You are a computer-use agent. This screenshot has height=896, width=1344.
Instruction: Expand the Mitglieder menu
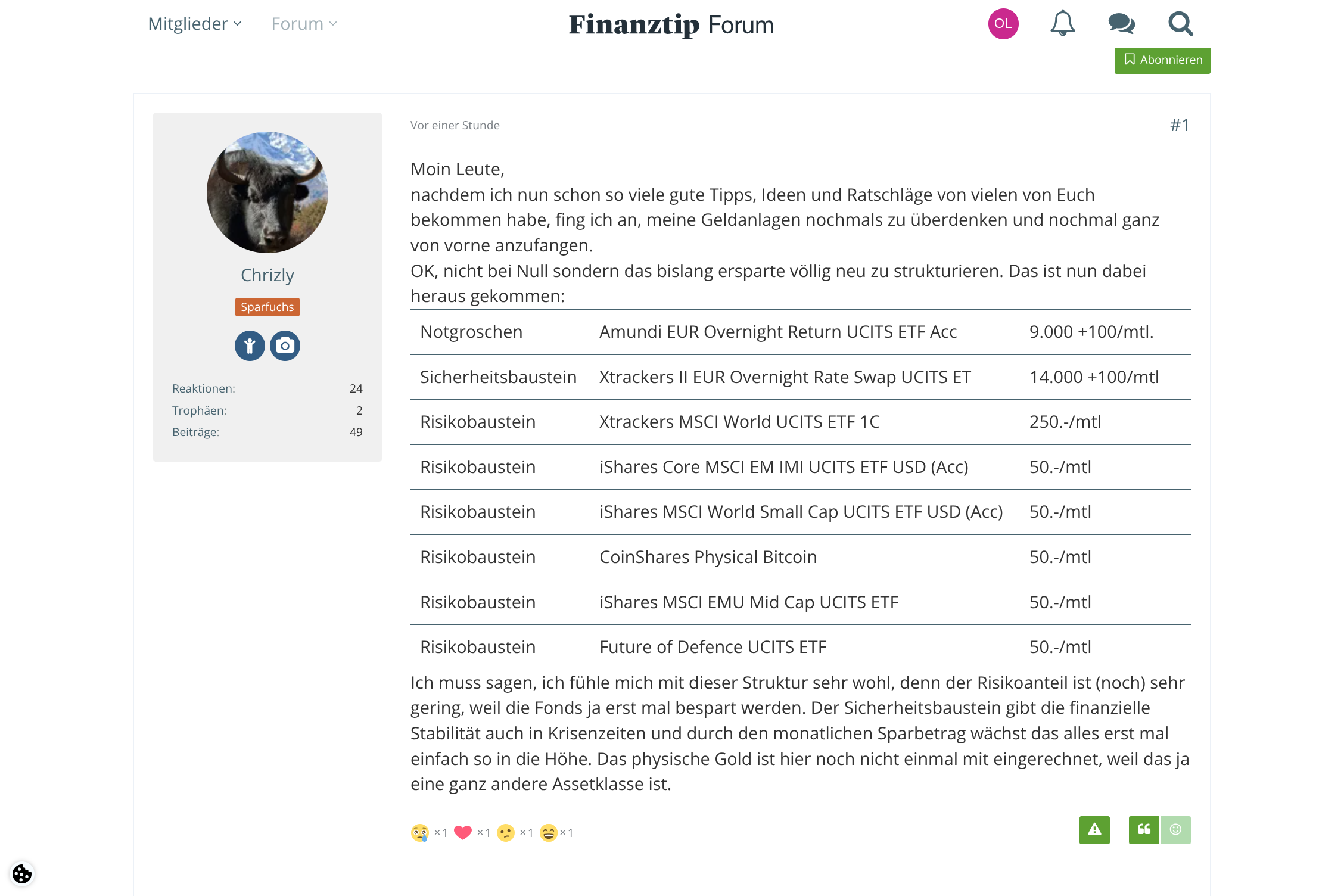(x=195, y=24)
